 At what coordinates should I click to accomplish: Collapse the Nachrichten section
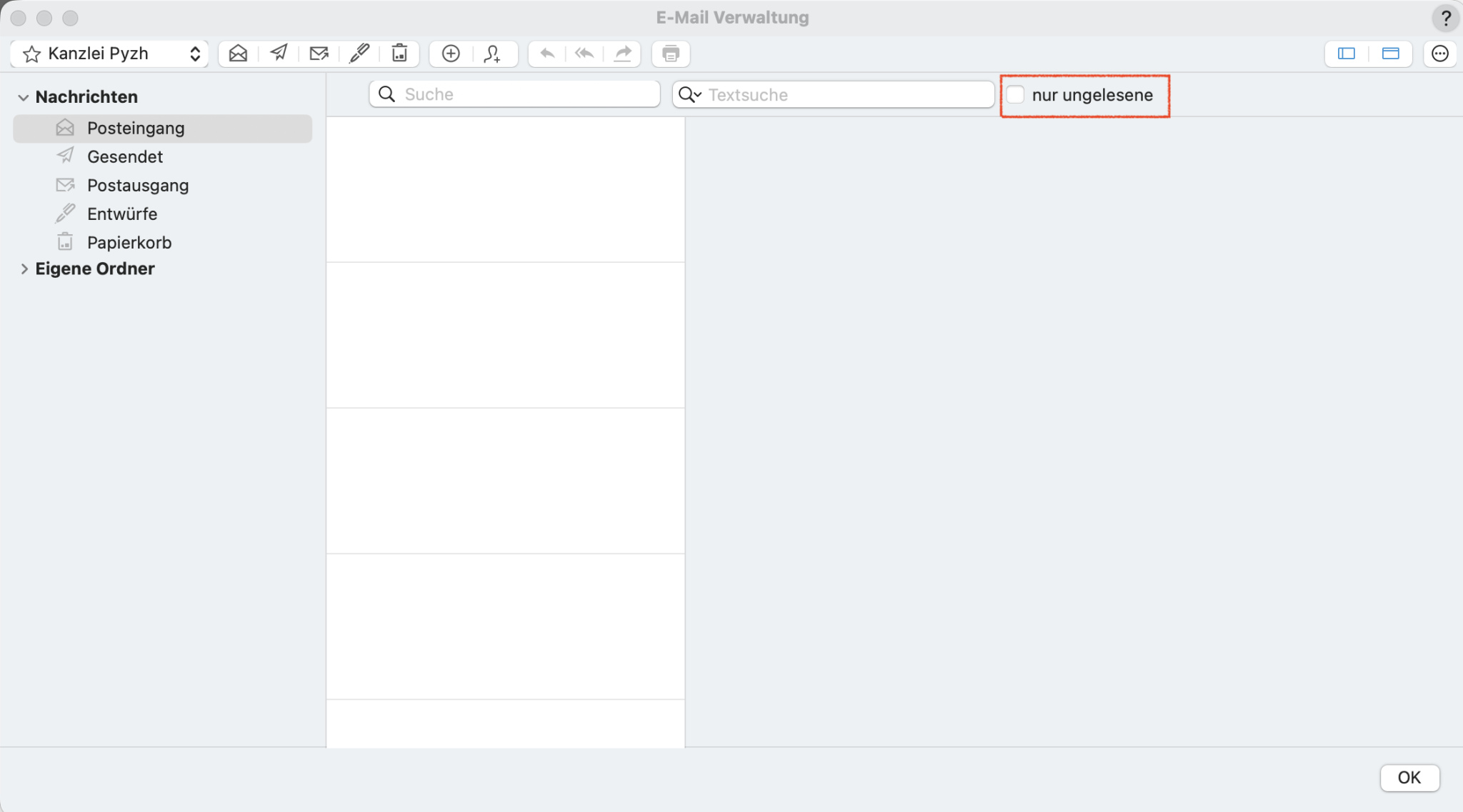pyautogui.click(x=24, y=97)
